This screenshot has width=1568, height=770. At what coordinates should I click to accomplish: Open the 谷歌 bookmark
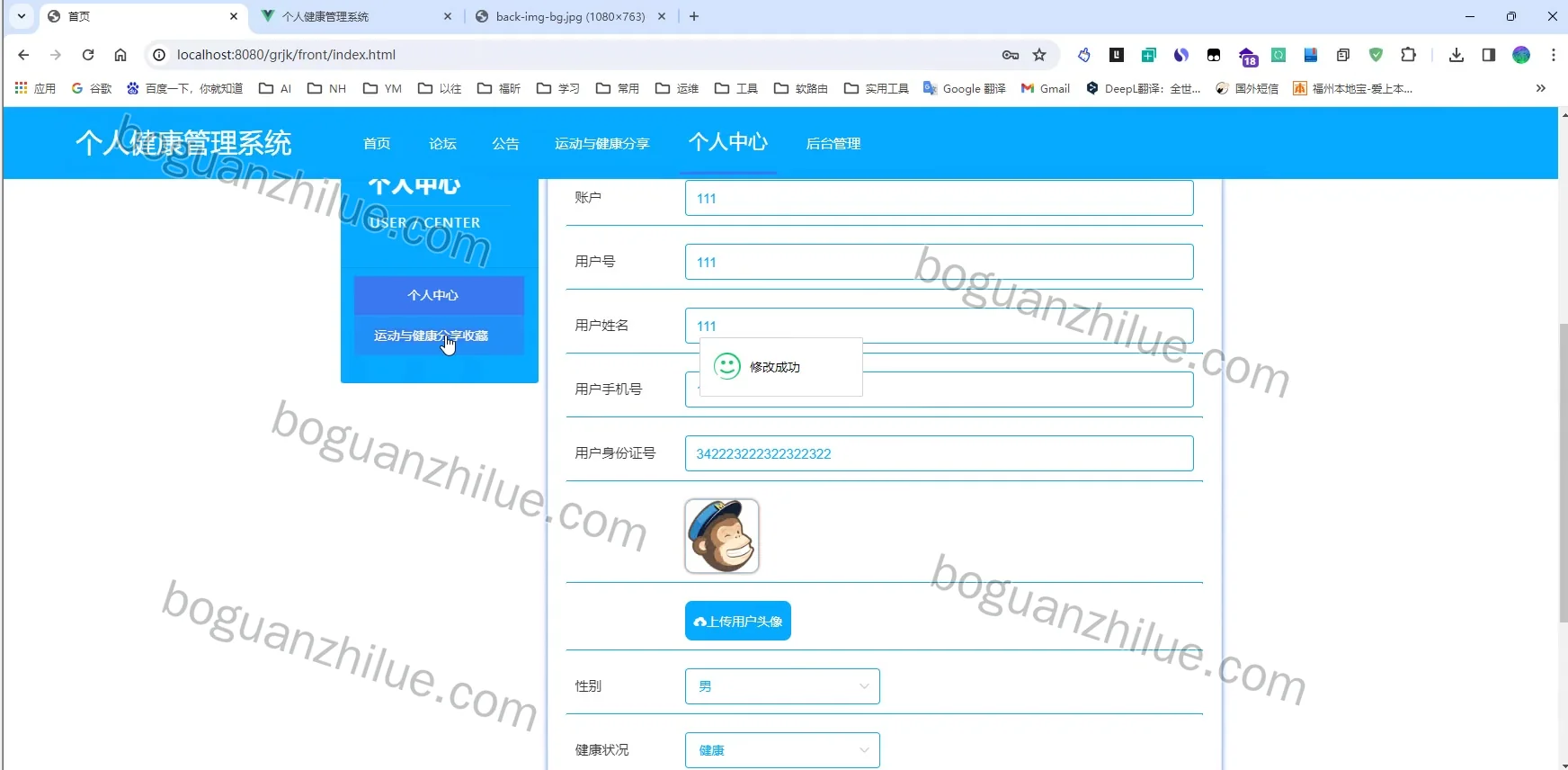pyautogui.click(x=92, y=88)
